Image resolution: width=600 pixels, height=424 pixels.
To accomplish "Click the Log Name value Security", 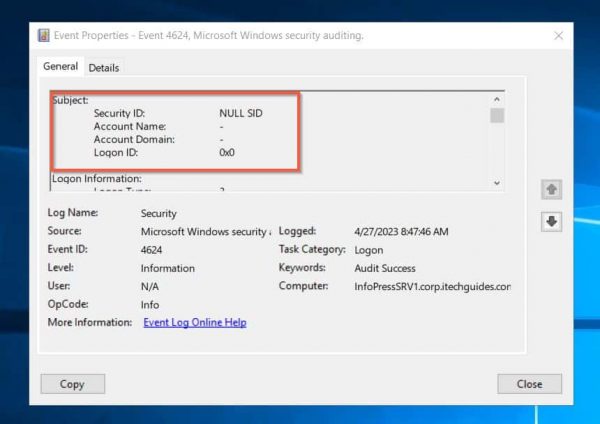I will [x=158, y=214].
